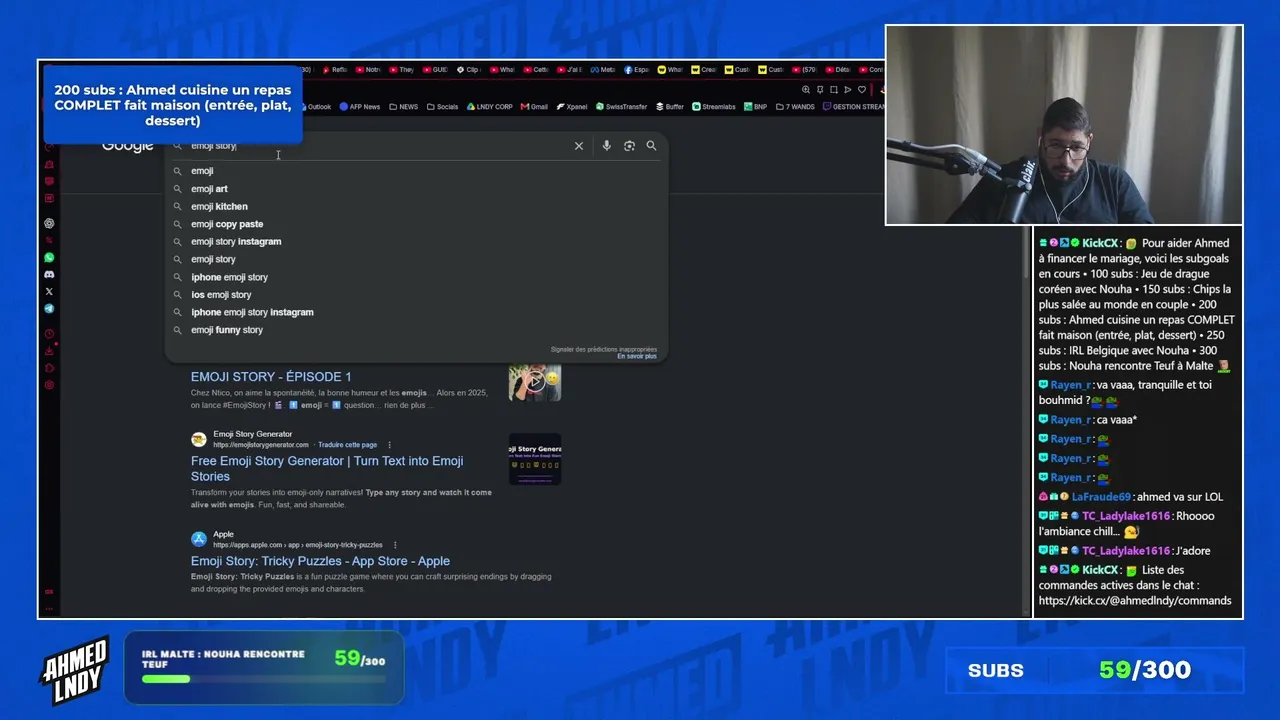Viewport: 1280px width, 720px height.
Task: Select the "emoji" suggestion
Action: click(x=415, y=171)
